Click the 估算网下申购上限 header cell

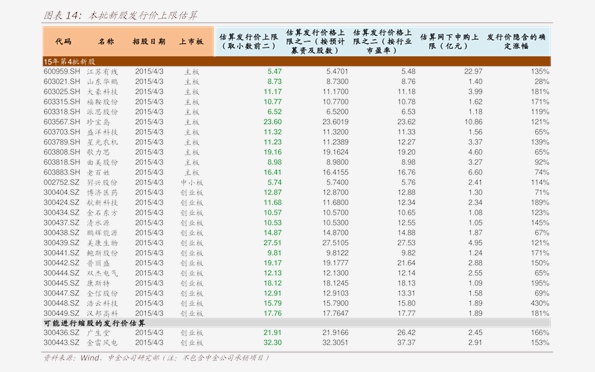(x=449, y=41)
